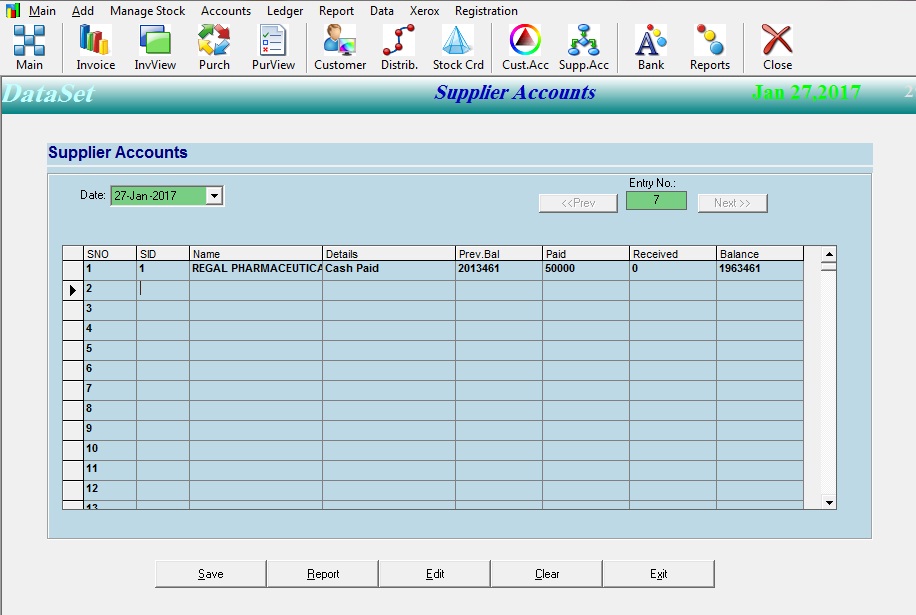916x615 pixels.
Task: Click the Paid cell in row 2
Action: point(586,289)
